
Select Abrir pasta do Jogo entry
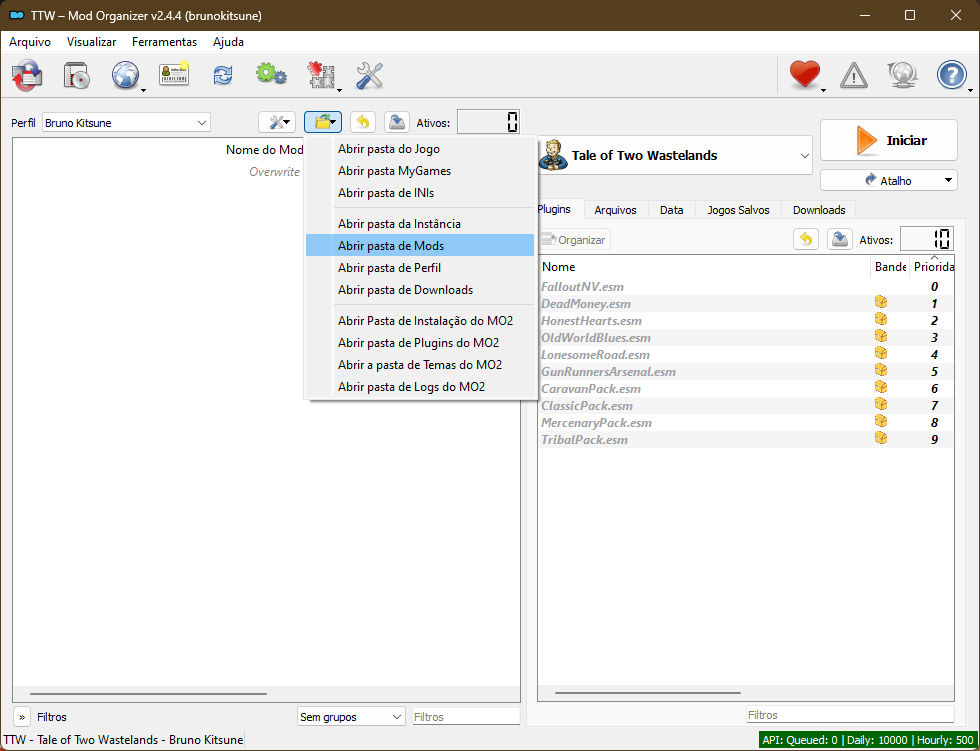point(420,149)
